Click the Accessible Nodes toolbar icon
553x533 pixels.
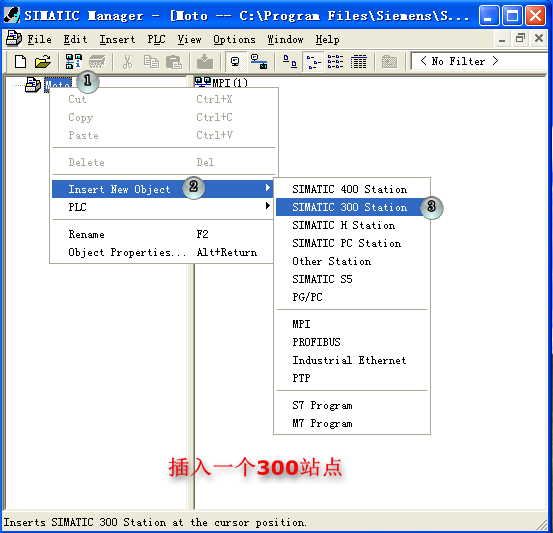[74, 62]
